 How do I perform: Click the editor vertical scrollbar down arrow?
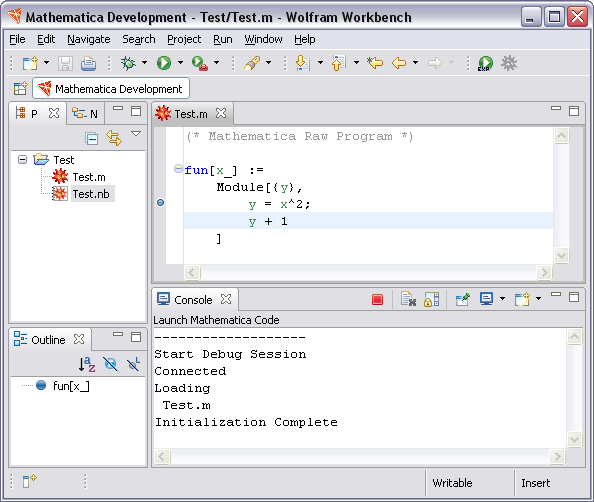tap(561, 255)
